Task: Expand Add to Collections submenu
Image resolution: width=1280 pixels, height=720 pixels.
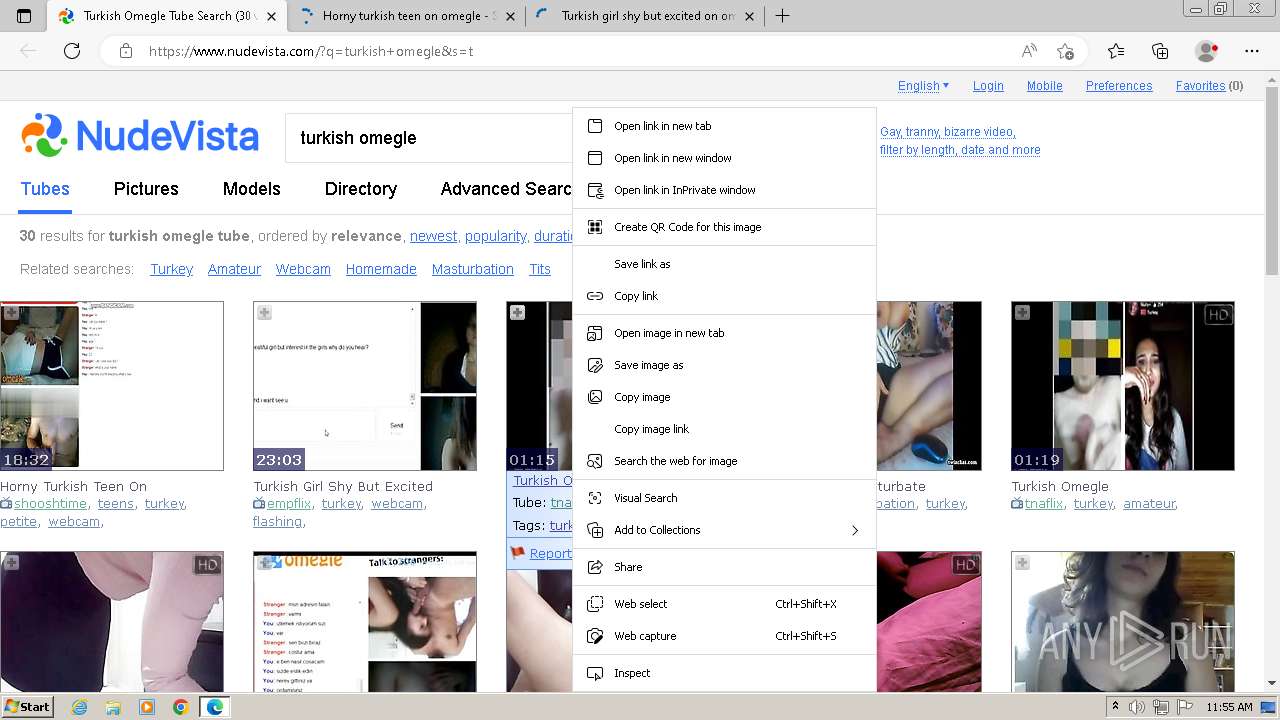Action: 724,530
